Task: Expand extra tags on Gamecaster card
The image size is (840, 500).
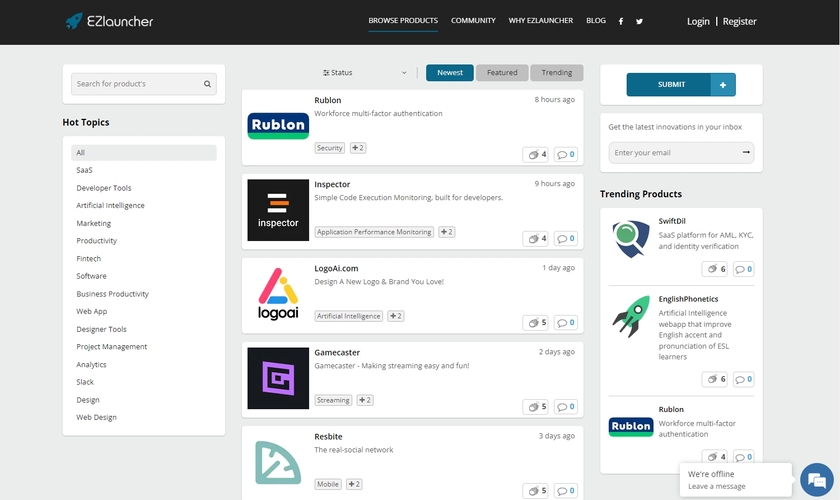Action: pos(365,400)
